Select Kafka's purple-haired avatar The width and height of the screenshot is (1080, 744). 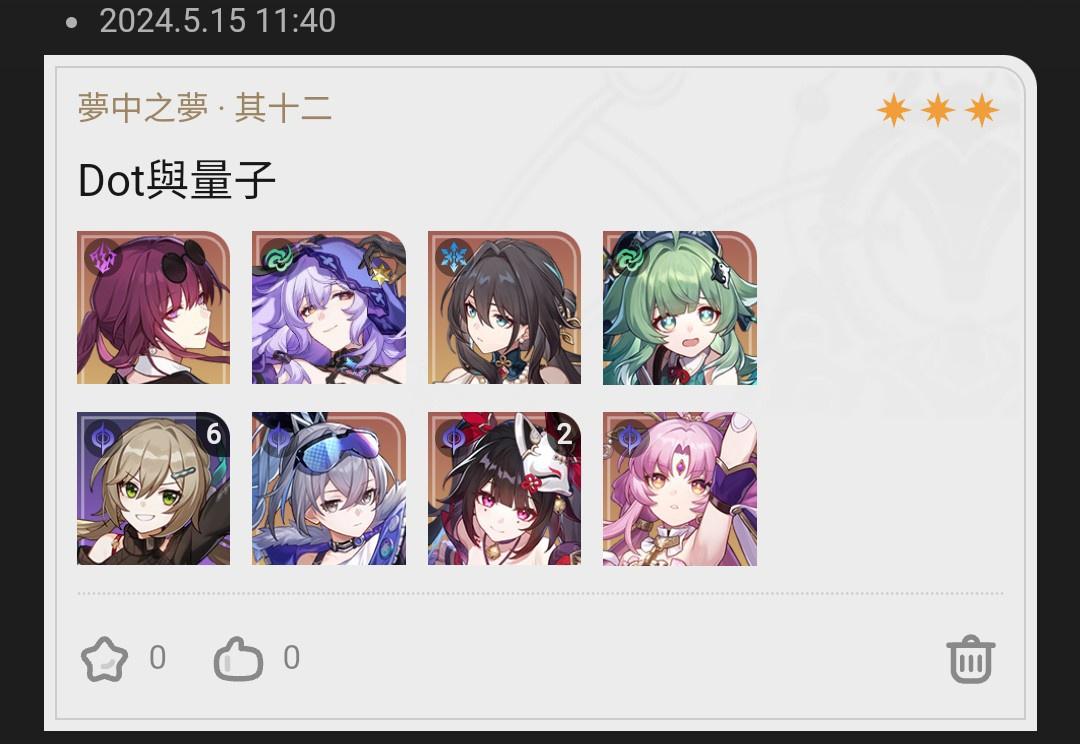pos(154,307)
